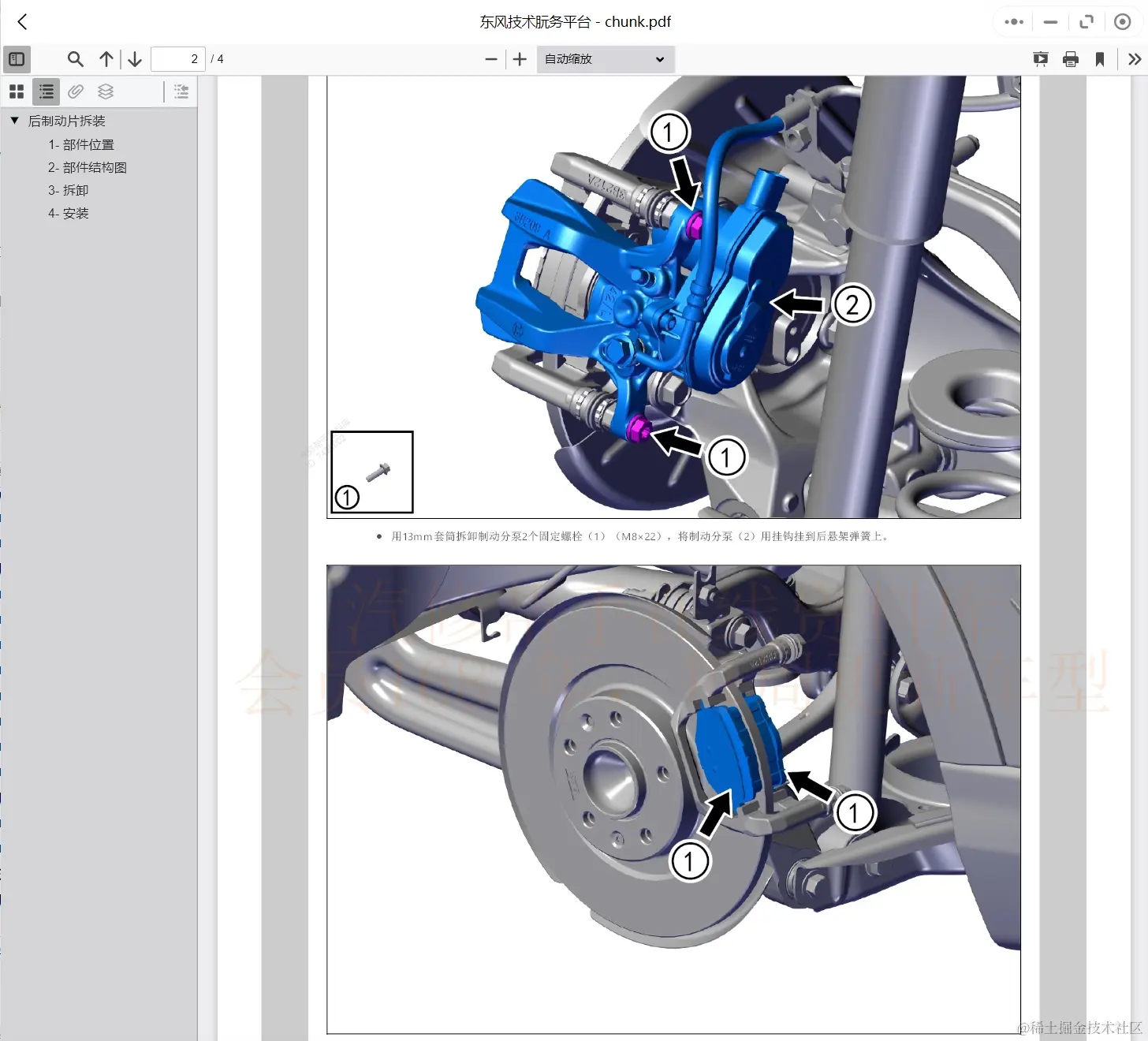1148x1041 pixels.
Task: Click the page number input field
Action: click(178, 59)
